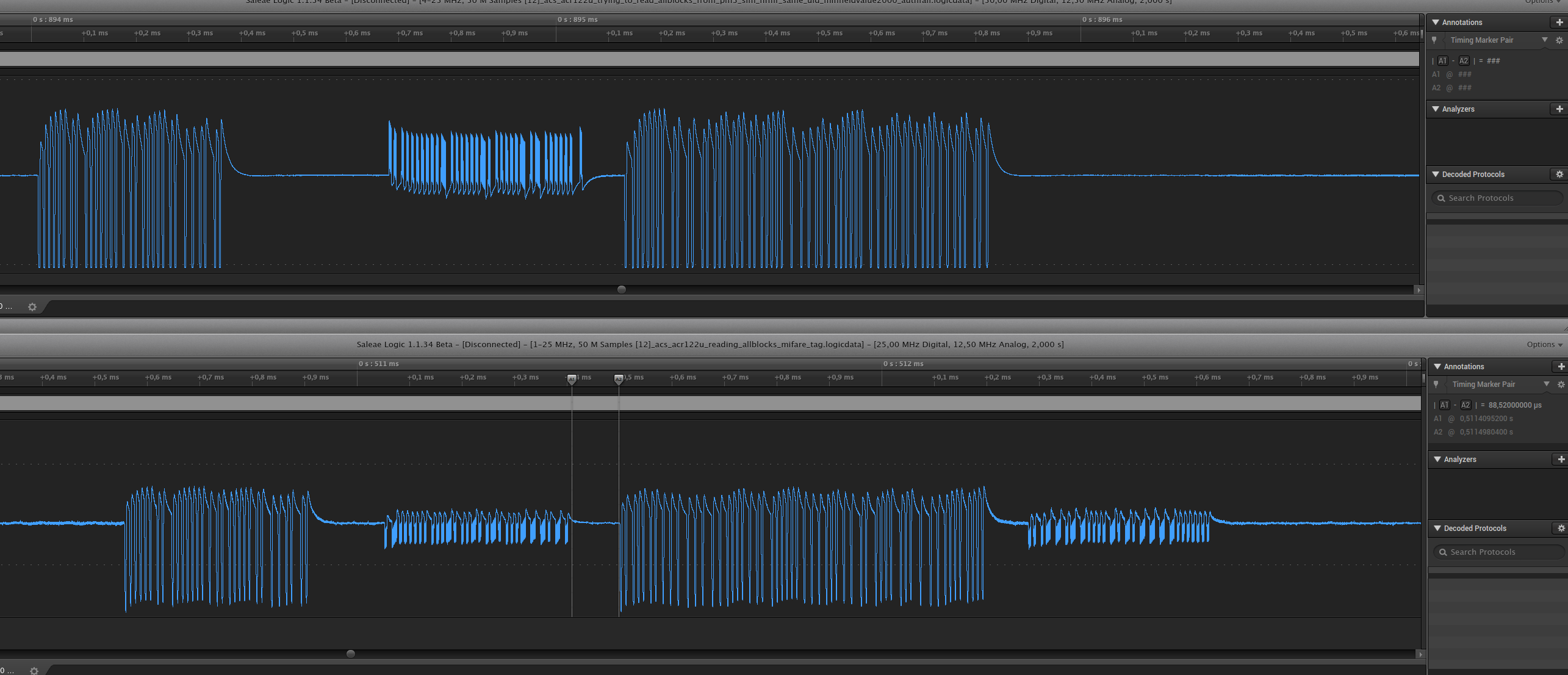Collapse Decoded Protocols panel in bottom window
Screen dimensions: 1568x675
[1437, 529]
